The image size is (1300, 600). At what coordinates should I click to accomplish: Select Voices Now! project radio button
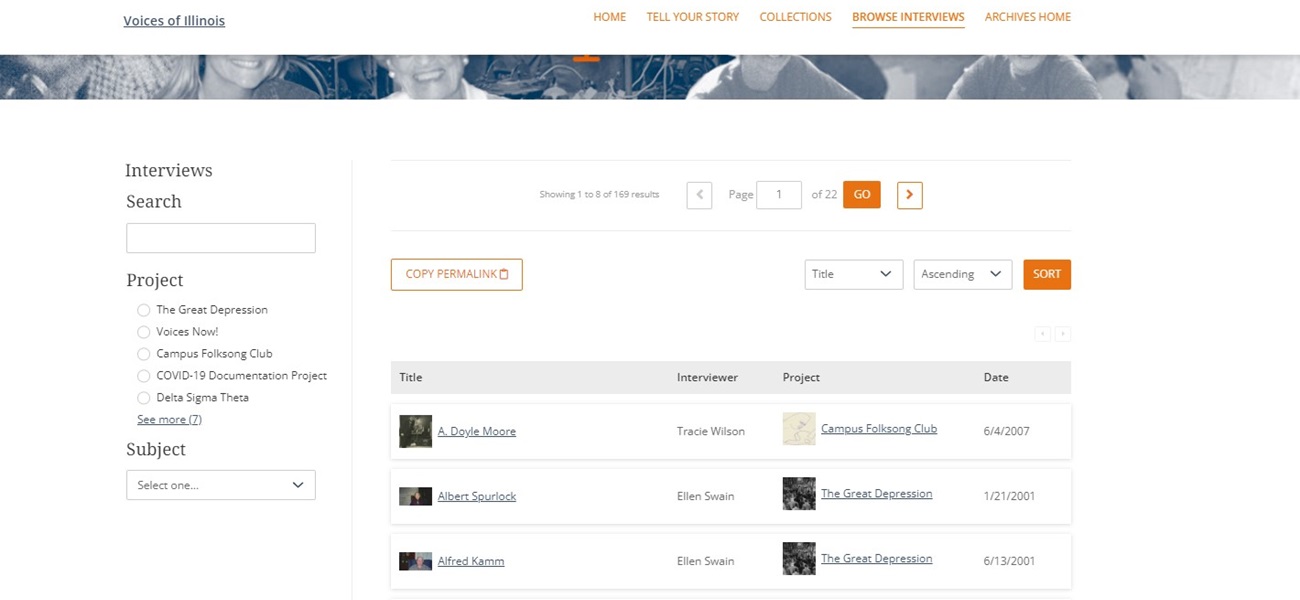144,332
